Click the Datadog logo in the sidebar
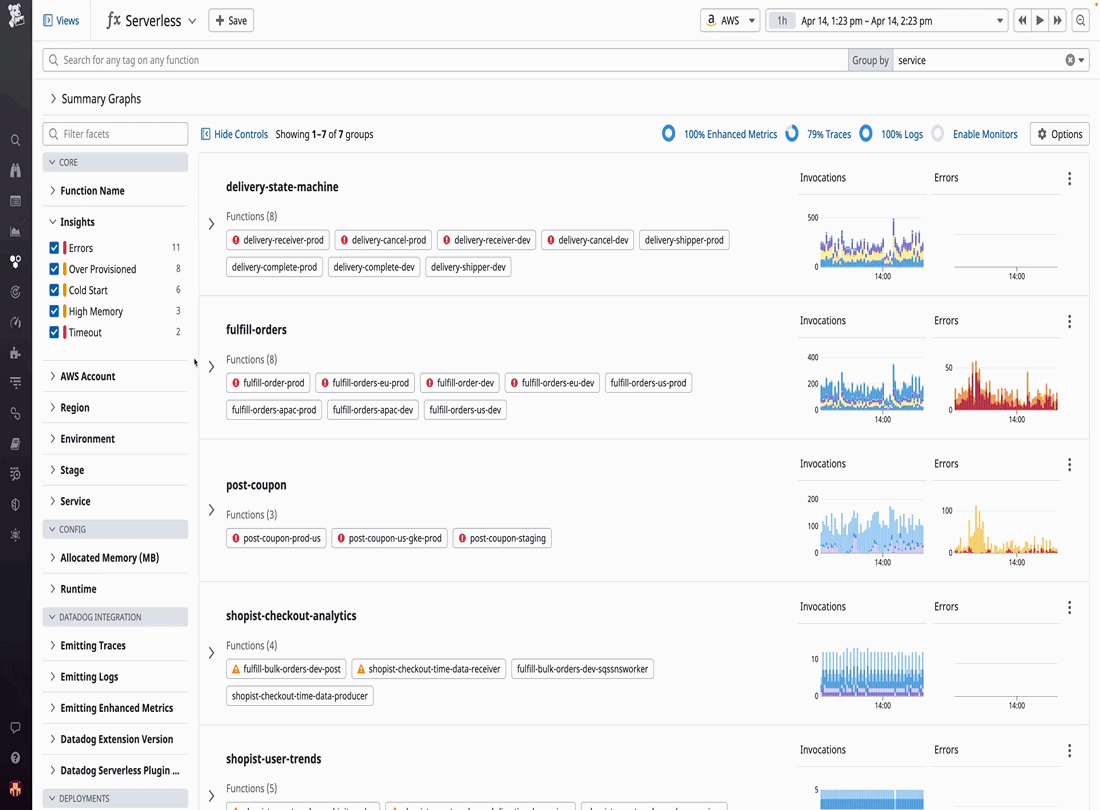 click(15, 15)
